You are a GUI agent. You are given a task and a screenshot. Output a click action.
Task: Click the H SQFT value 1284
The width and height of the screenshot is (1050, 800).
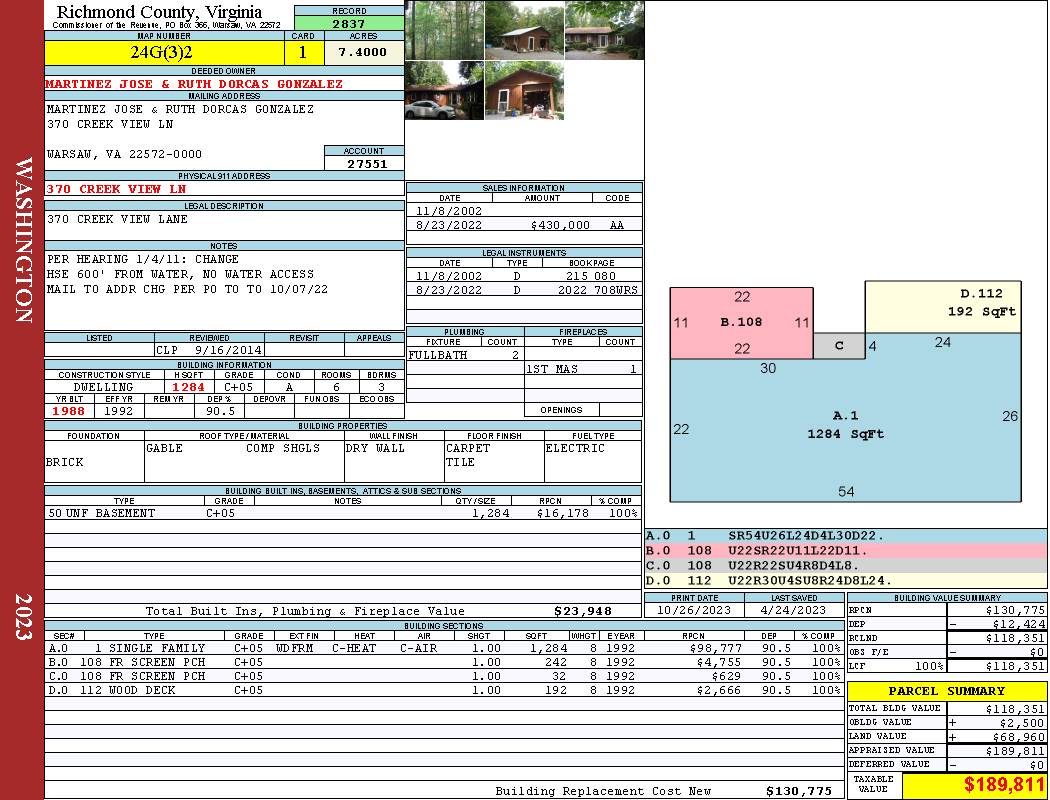[188, 387]
